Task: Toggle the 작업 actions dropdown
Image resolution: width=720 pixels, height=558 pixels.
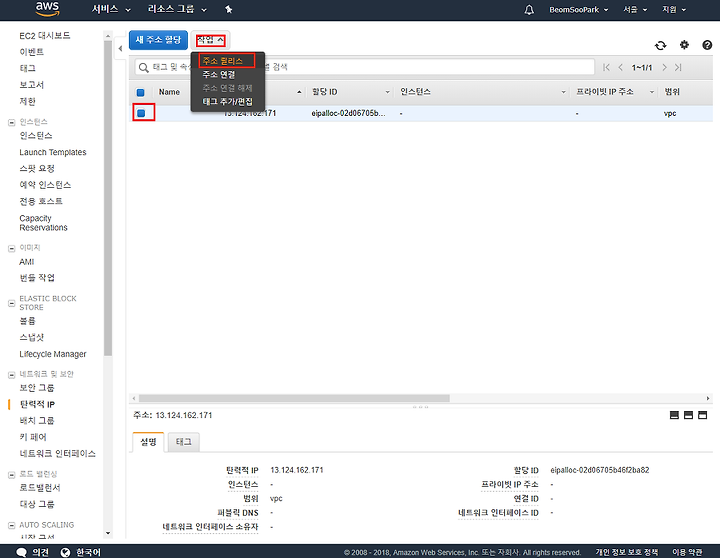Action: click(211, 40)
